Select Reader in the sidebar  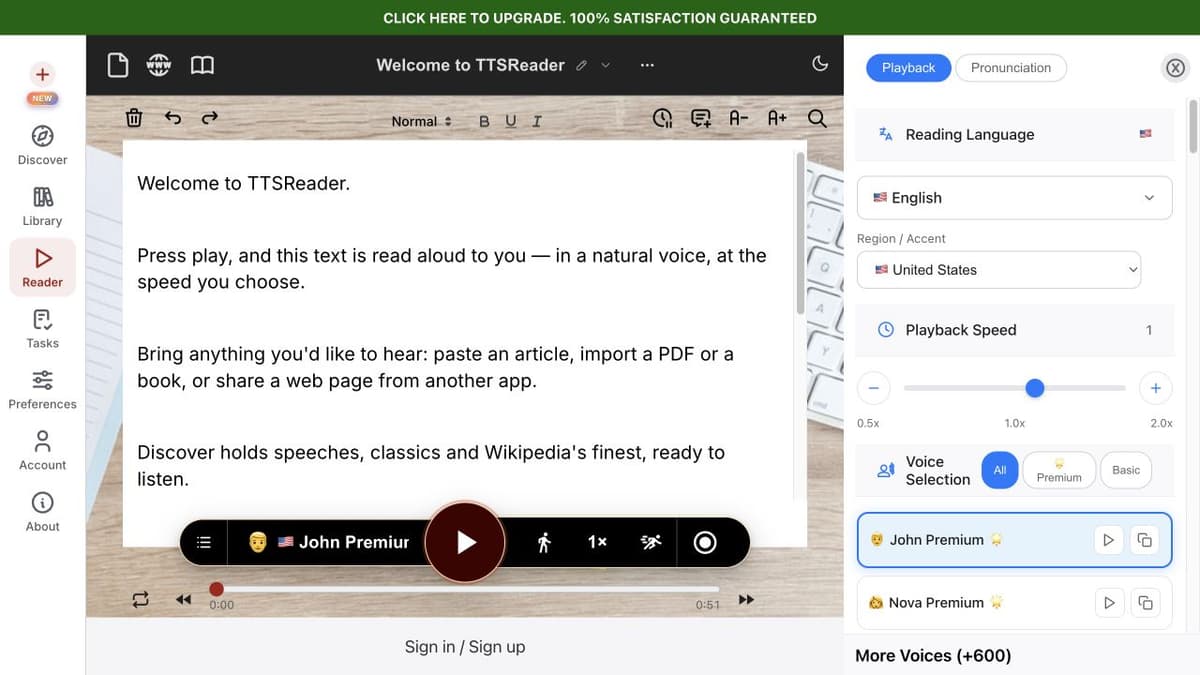coord(42,267)
